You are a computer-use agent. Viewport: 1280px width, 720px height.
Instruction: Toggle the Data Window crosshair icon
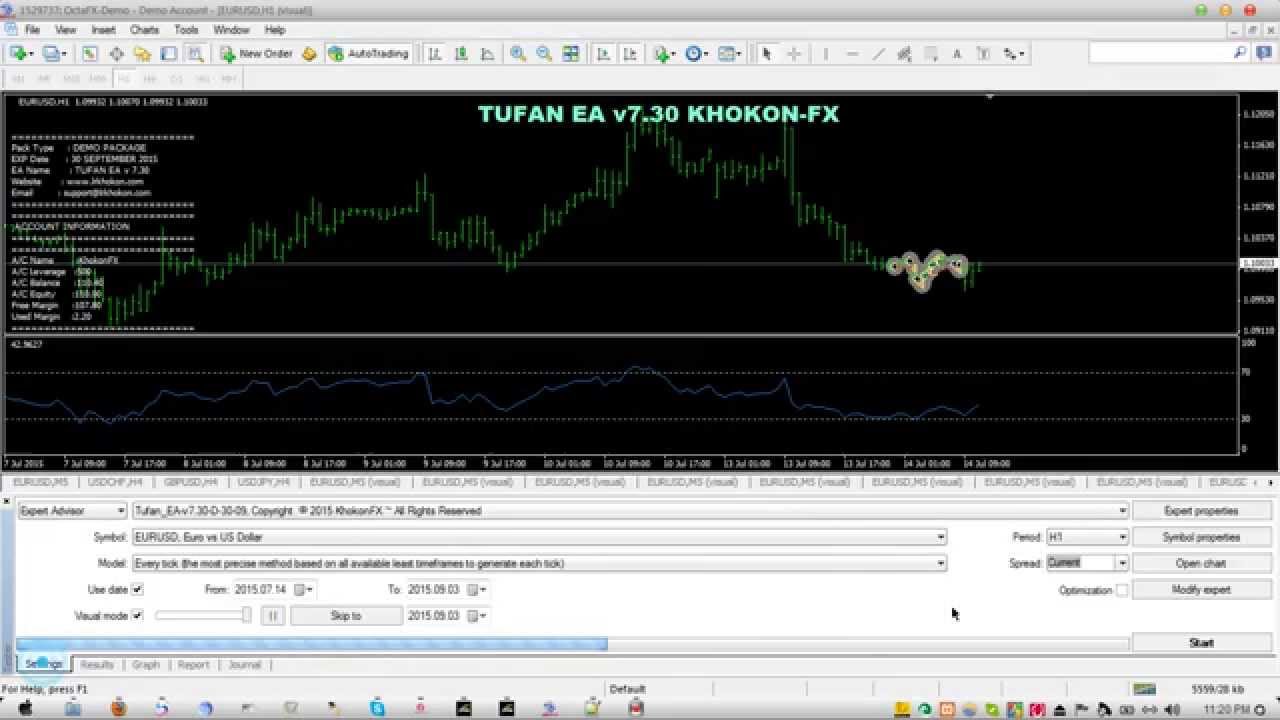point(116,54)
